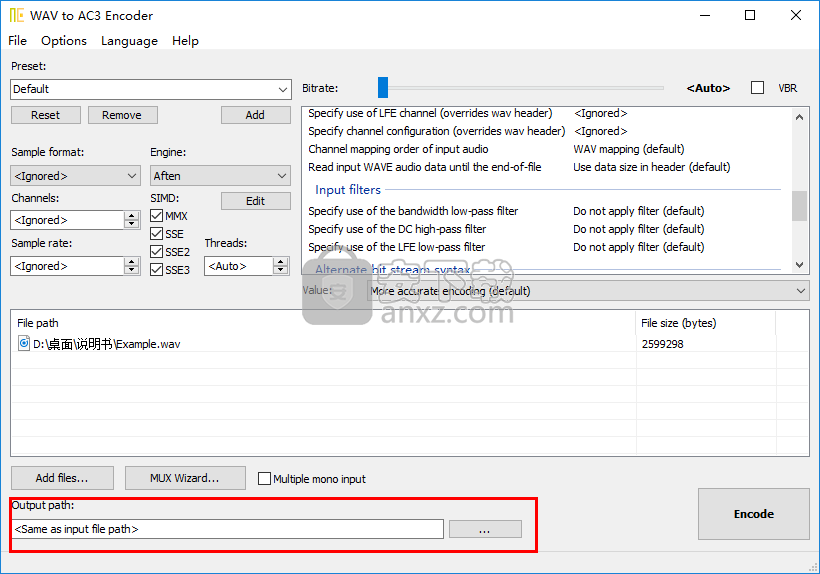The width and height of the screenshot is (820, 574).
Task: Click the Sample rate input field
Action: pos(67,266)
